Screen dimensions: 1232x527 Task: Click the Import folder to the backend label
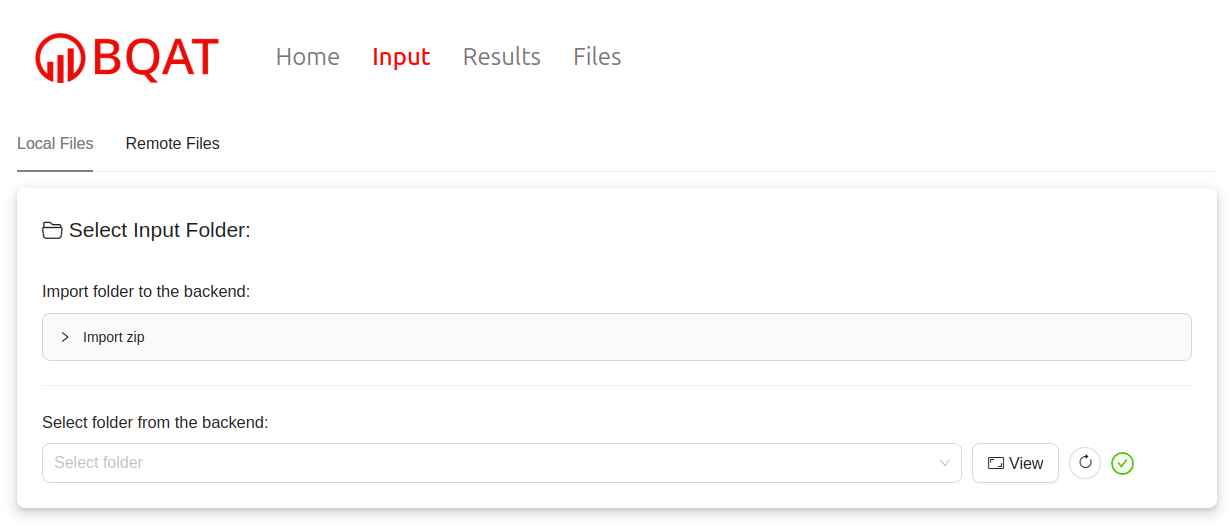point(145,291)
